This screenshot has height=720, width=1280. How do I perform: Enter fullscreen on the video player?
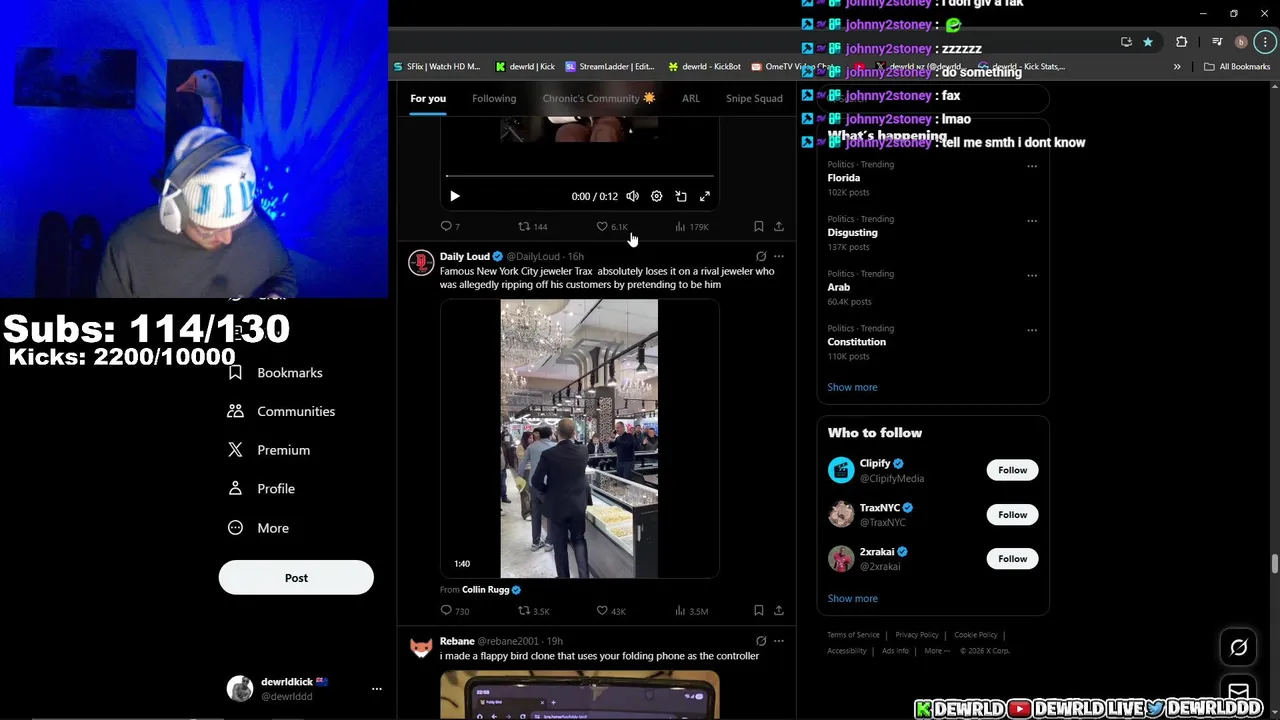[x=705, y=196]
